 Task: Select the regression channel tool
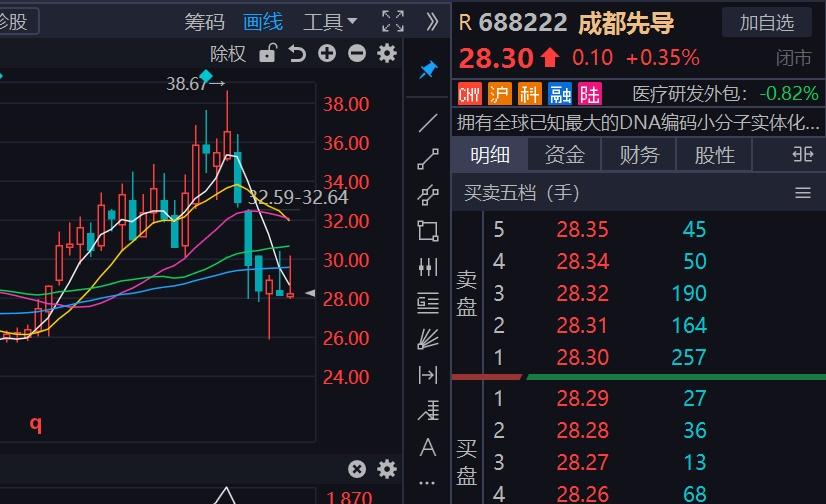(x=428, y=410)
